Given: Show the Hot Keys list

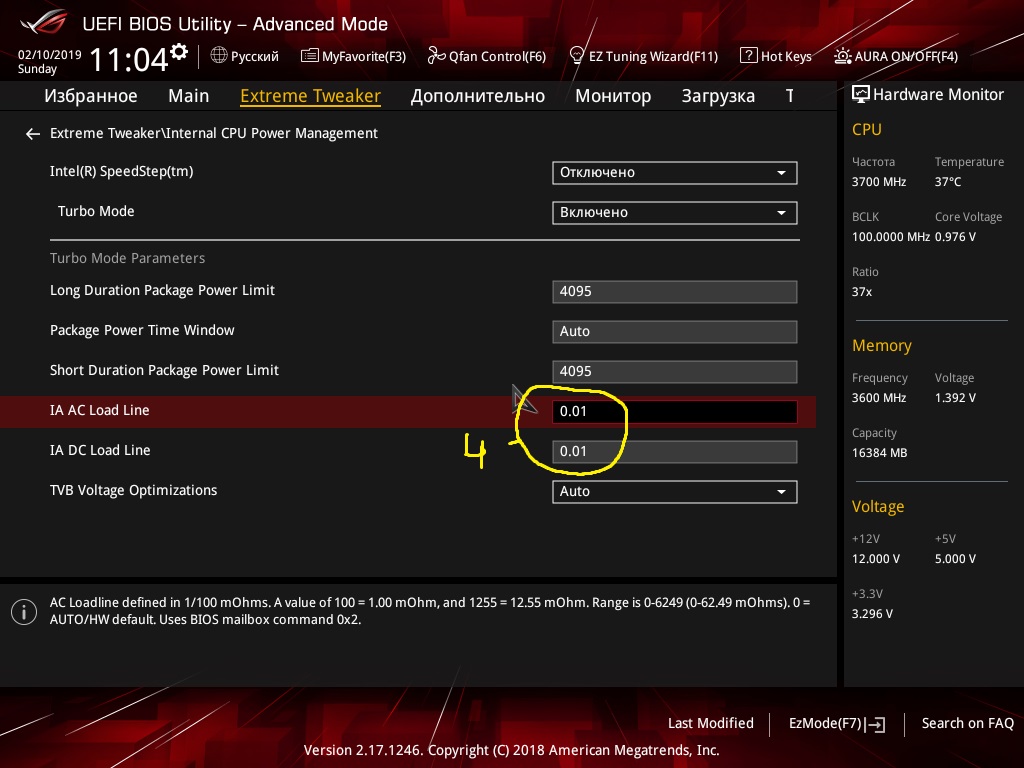Looking at the screenshot, I should click(786, 56).
